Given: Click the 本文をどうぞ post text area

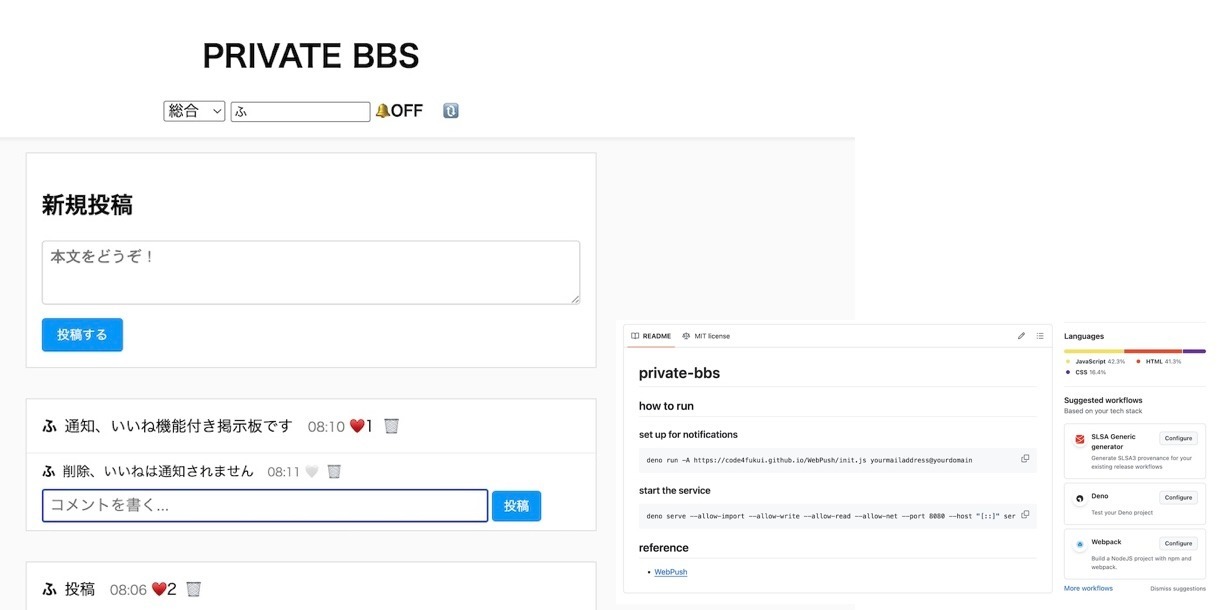Looking at the screenshot, I should pos(311,272).
